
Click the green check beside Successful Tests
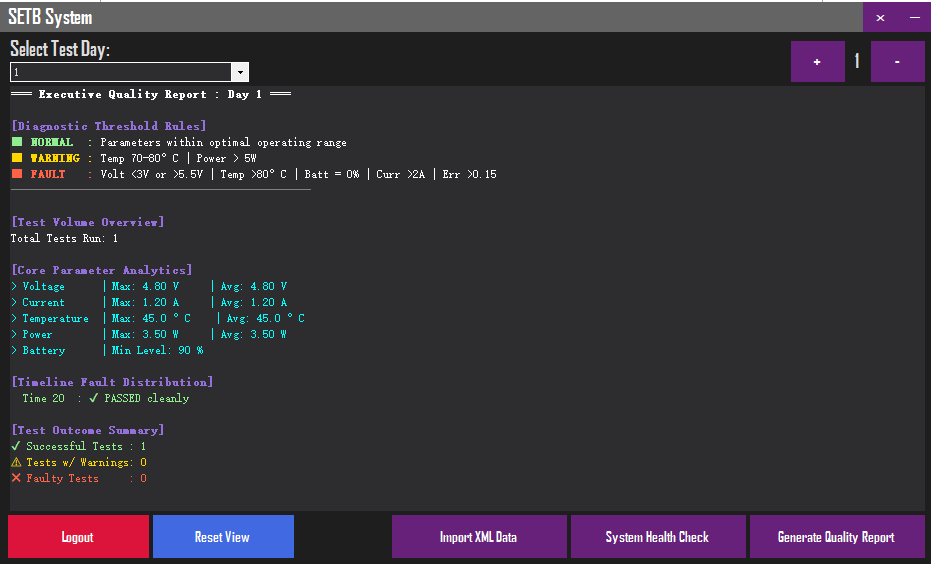tap(16, 446)
